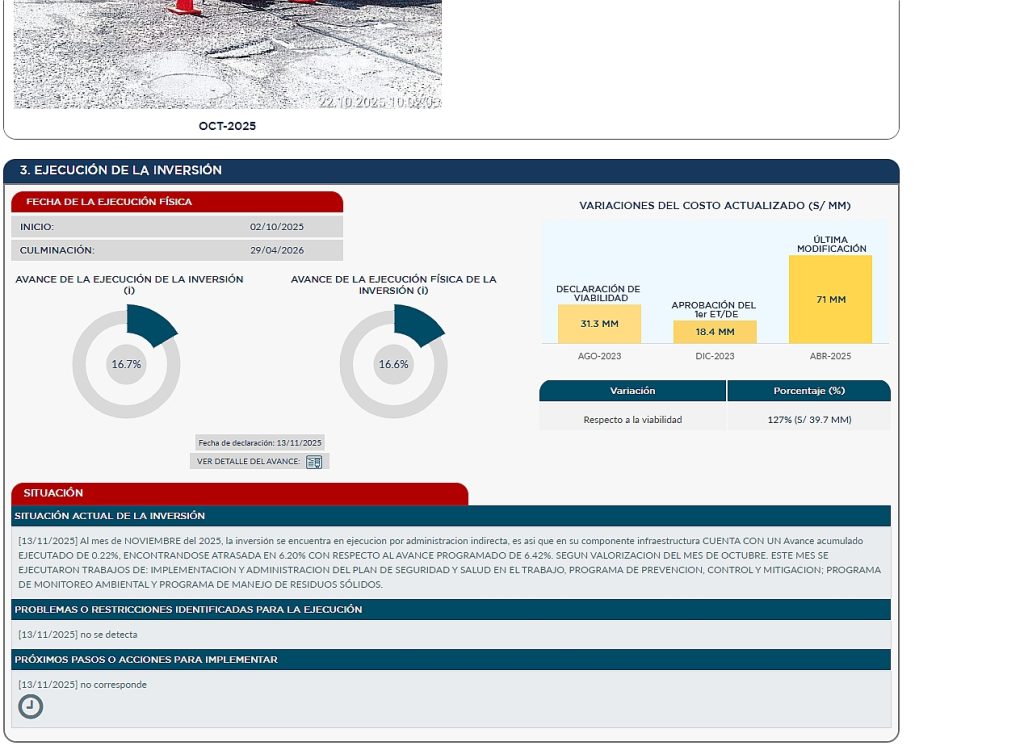This screenshot has height=750, width=1024.
Task: Select the 18.4 MM first ET/DE approval bar
Action: [x=715, y=332]
